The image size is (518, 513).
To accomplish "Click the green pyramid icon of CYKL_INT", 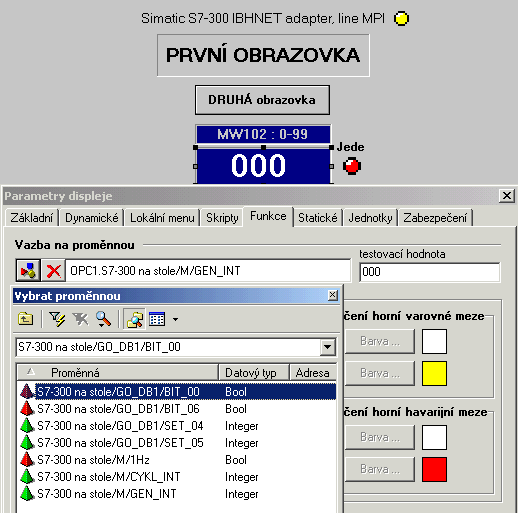I will coord(27,477).
